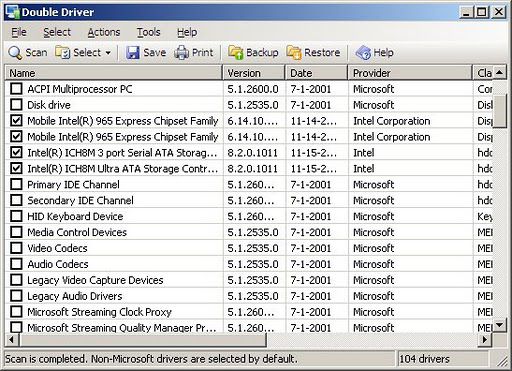Click 'Intel Corporation' provider in the first checked row
The height and width of the screenshot is (371, 512).
(x=392, y=121)
